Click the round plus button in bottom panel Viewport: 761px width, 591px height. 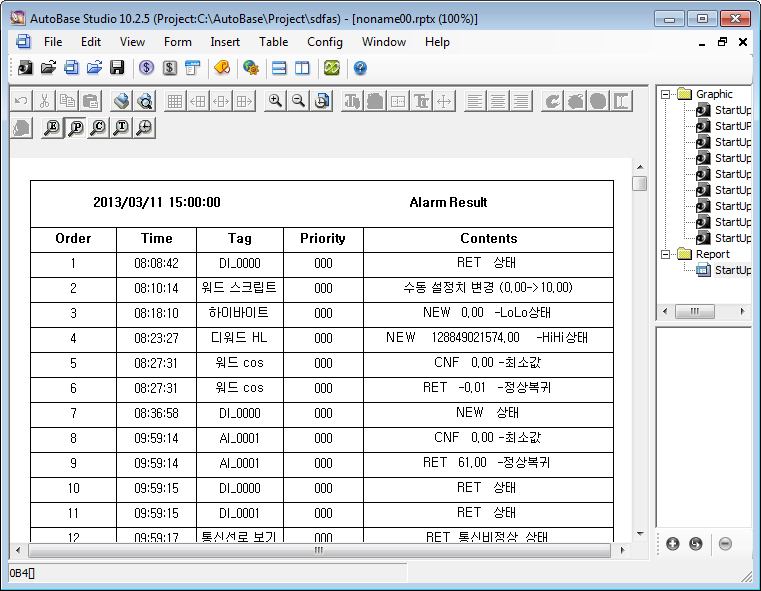coord(672,544)
